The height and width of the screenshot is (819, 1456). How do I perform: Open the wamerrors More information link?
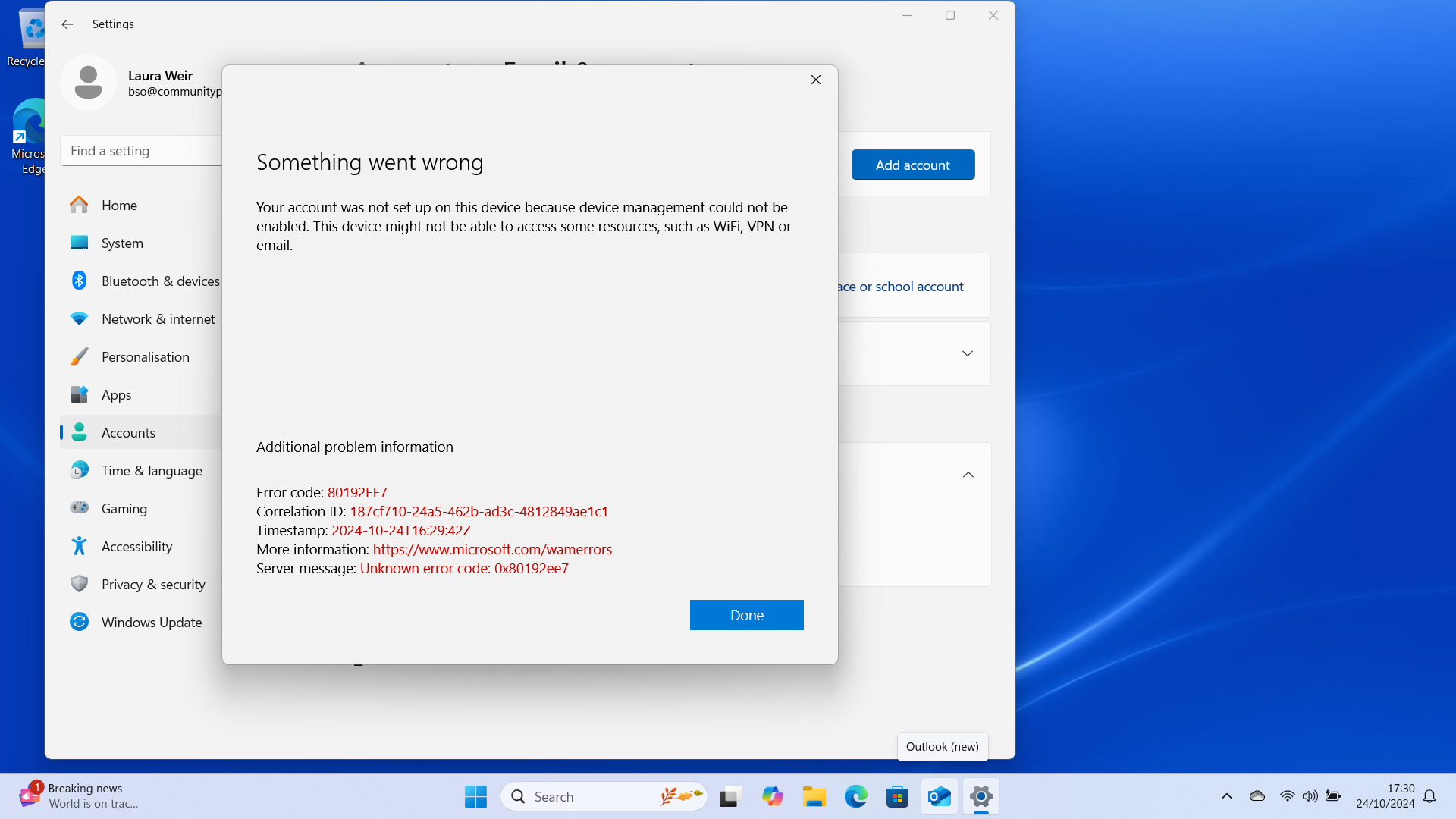click(x=492, y=549)
